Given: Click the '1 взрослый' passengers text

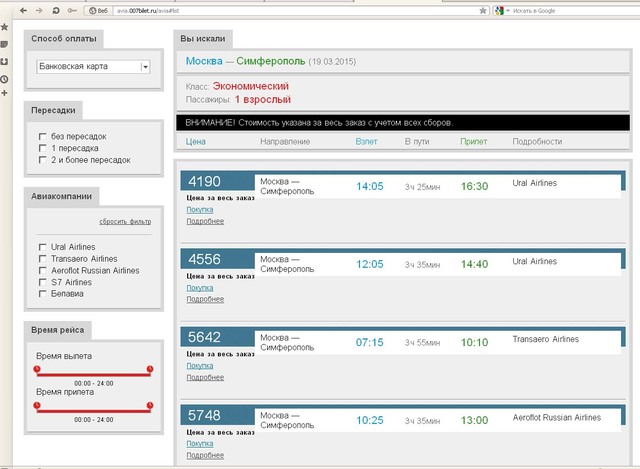Looking at the screenshot, I should click(262, 100).
